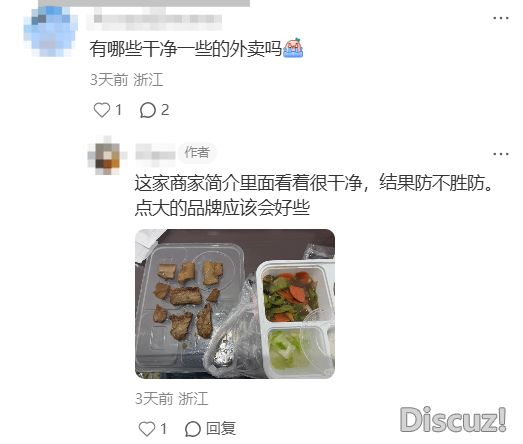Open replies via top comment bubble icon
Image resolution: width=523 pixels, height=444 pixels.
click(147, 110)
